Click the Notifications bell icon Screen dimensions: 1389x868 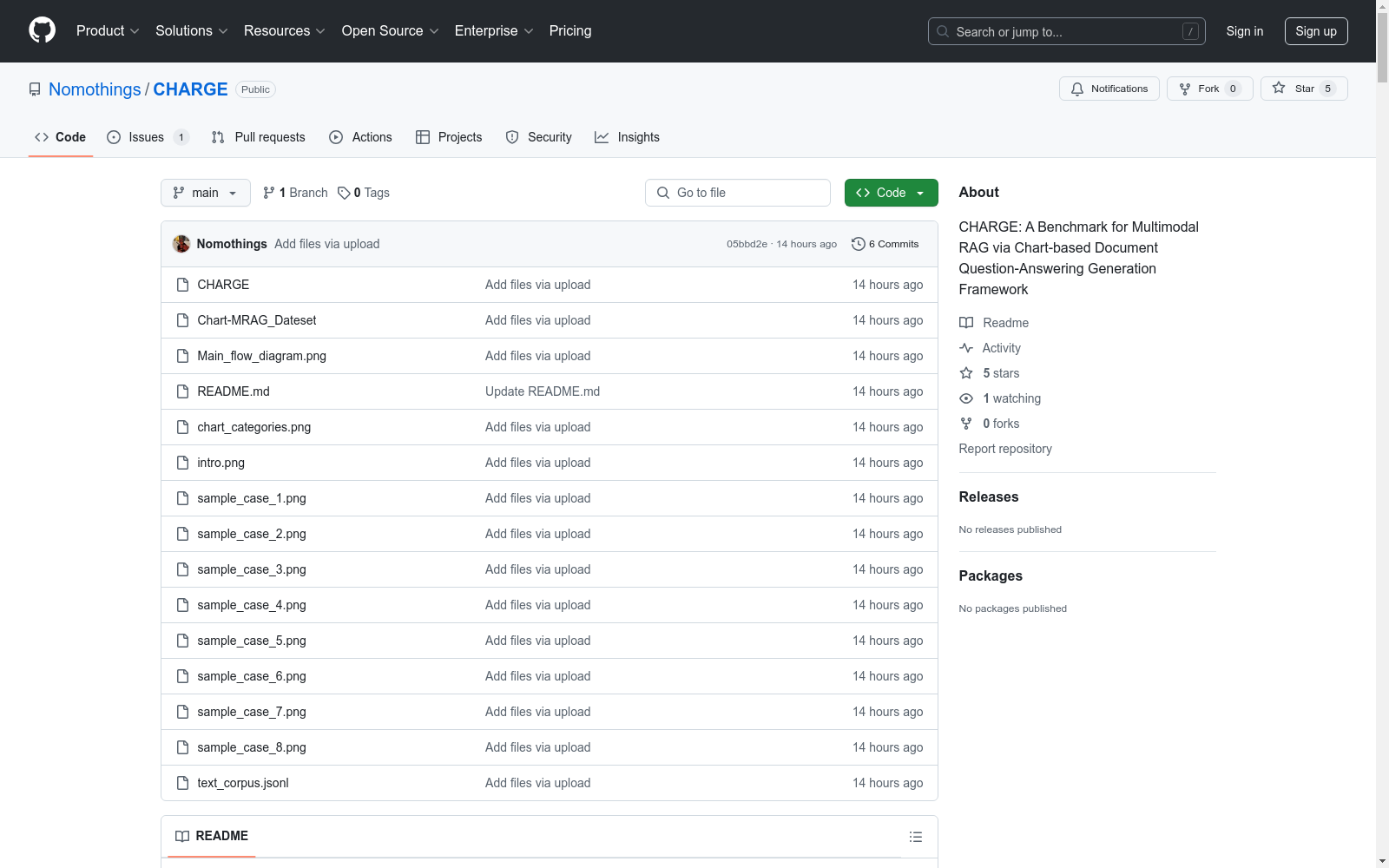coord(1077,89)
